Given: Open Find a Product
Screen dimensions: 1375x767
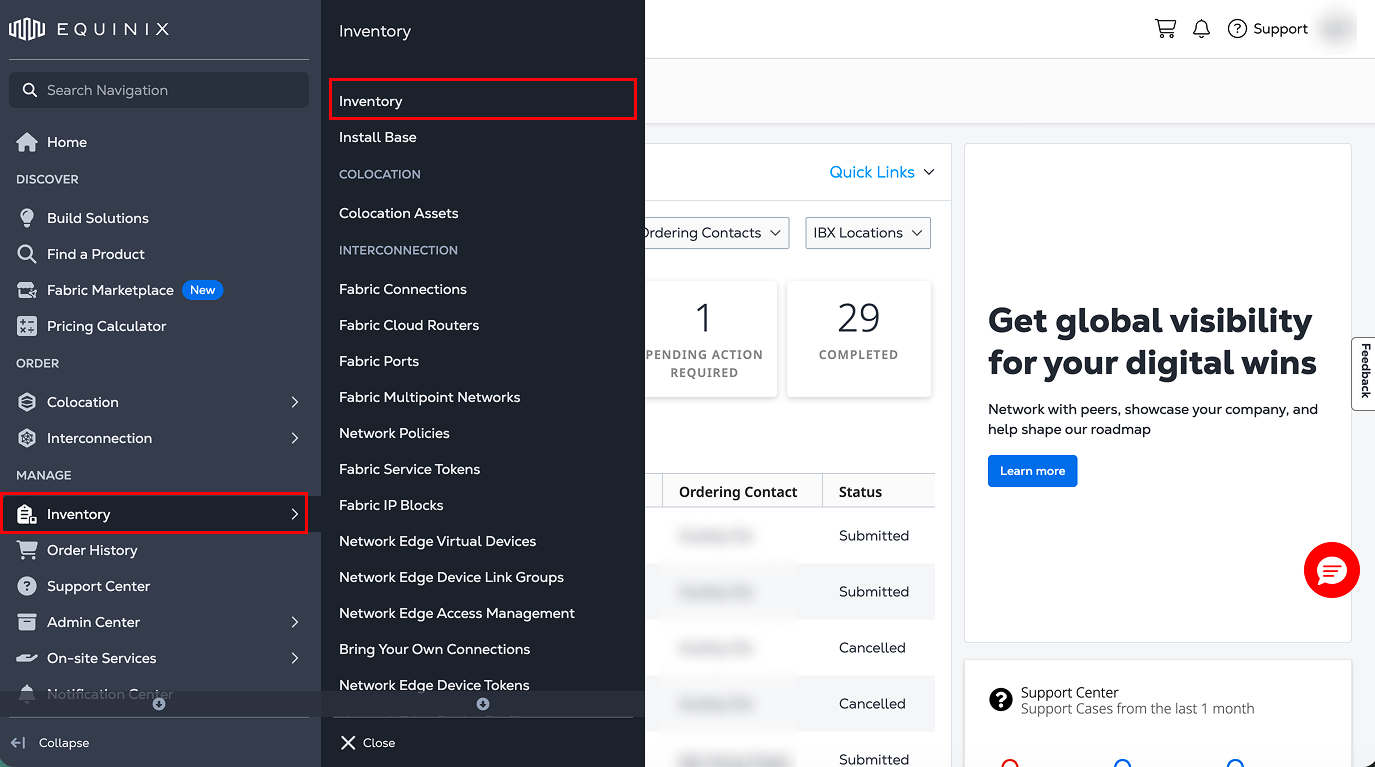Looking at the screenshot, I should click(x=96, y=254).
